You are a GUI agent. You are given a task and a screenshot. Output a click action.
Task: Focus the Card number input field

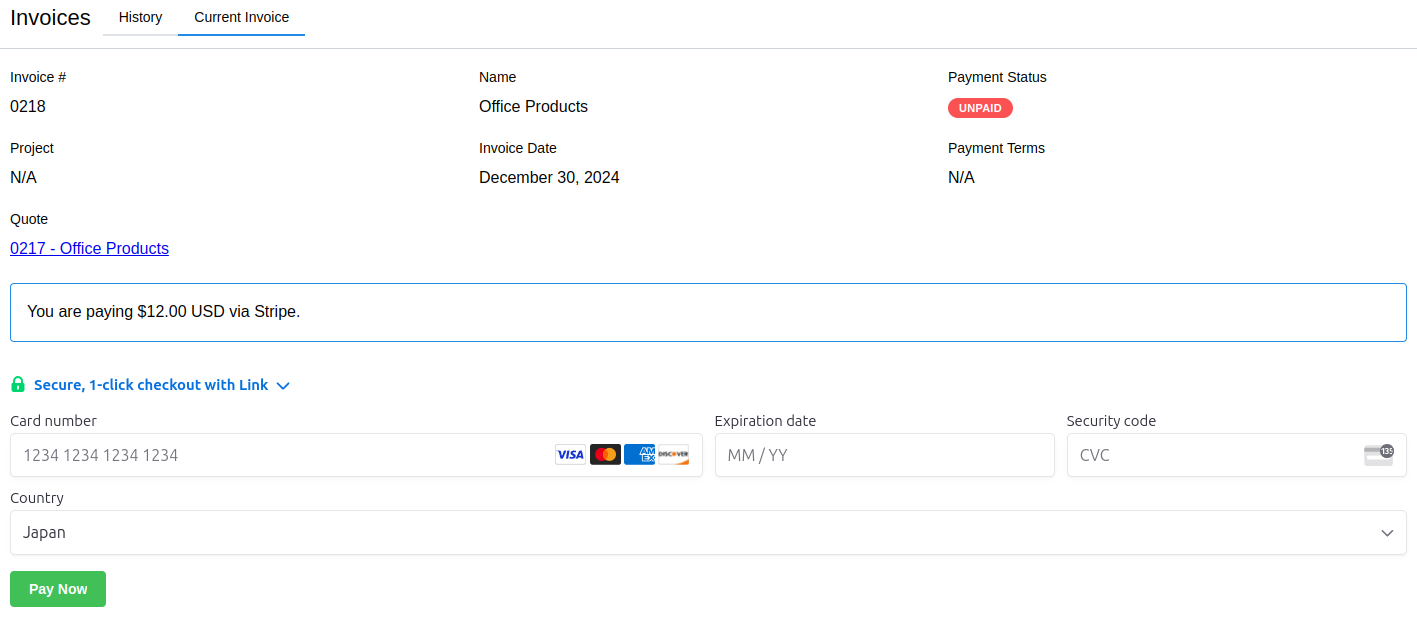pyautogui.click(x=356, y=455)
